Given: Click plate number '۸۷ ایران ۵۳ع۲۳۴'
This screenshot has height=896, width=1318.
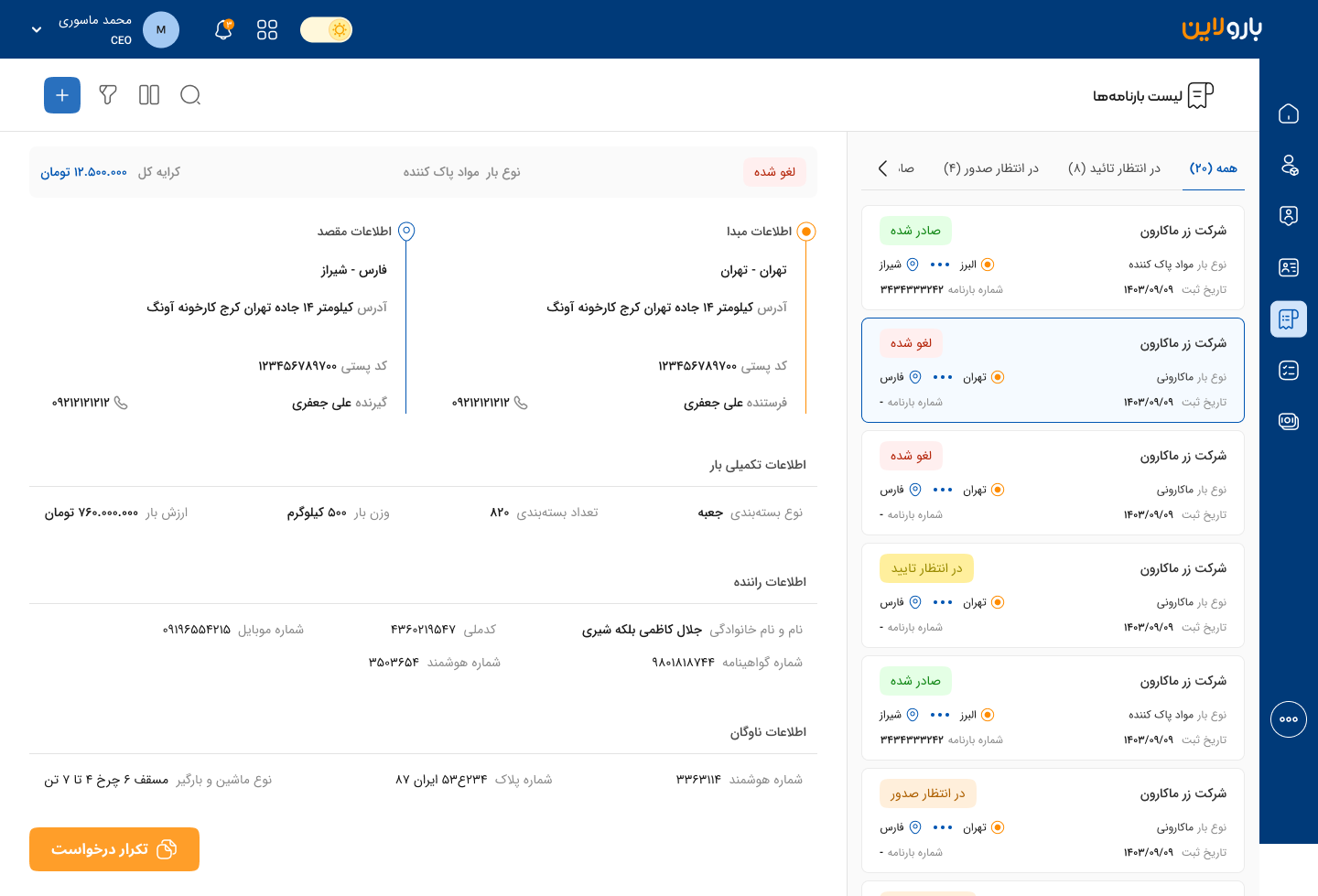Looking at the screenshot, I should [441, 780].
